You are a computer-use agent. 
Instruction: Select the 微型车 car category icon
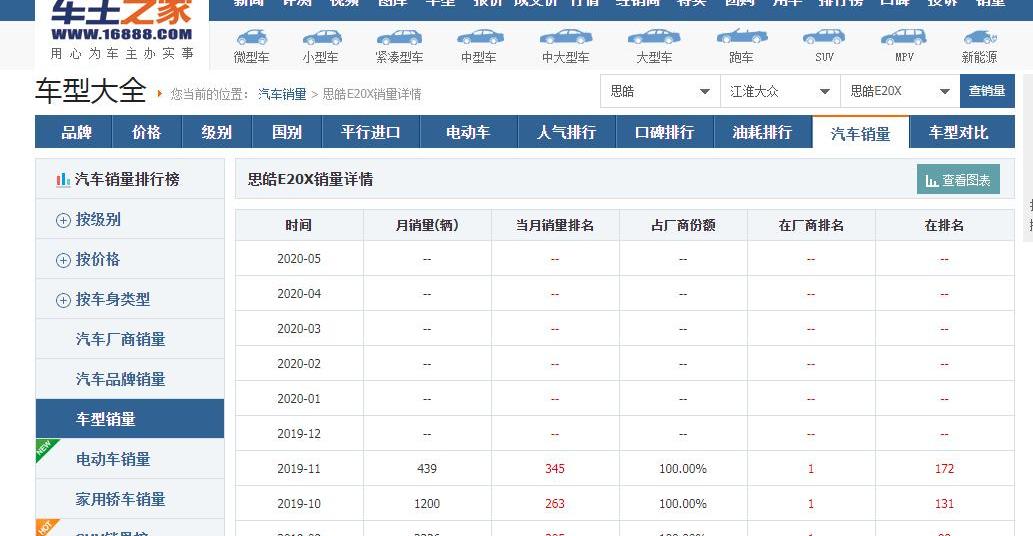[x=252, y=37]
